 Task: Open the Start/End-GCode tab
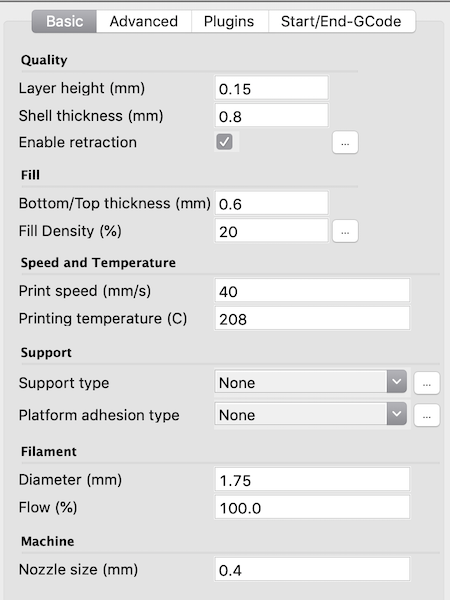pos(341,21)
